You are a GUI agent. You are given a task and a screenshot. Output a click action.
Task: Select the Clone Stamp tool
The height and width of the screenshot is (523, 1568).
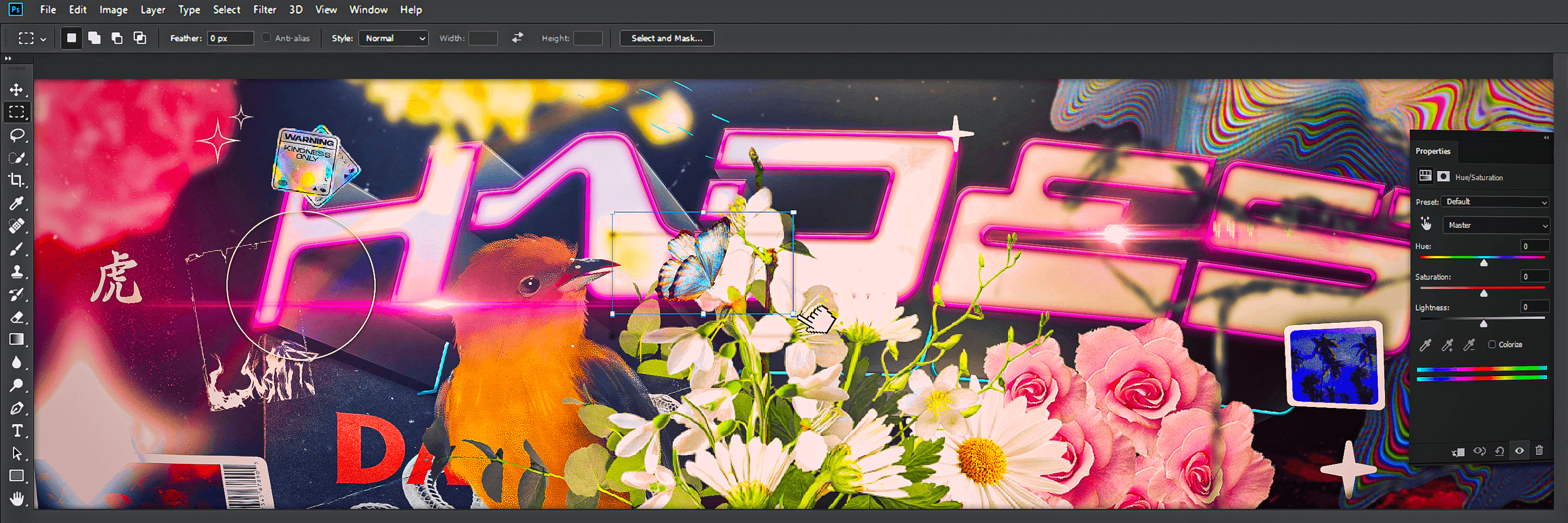tap(16, 271)
